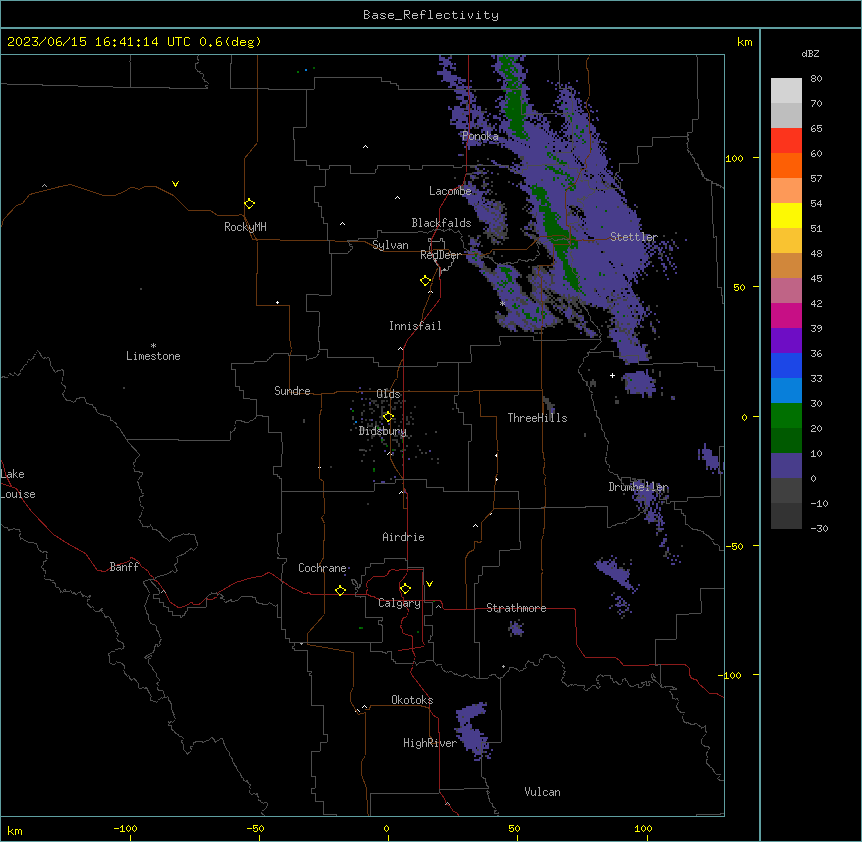Select the RockyMH label
Viewport: 862px width, 842px height.
tap(245, 227)
